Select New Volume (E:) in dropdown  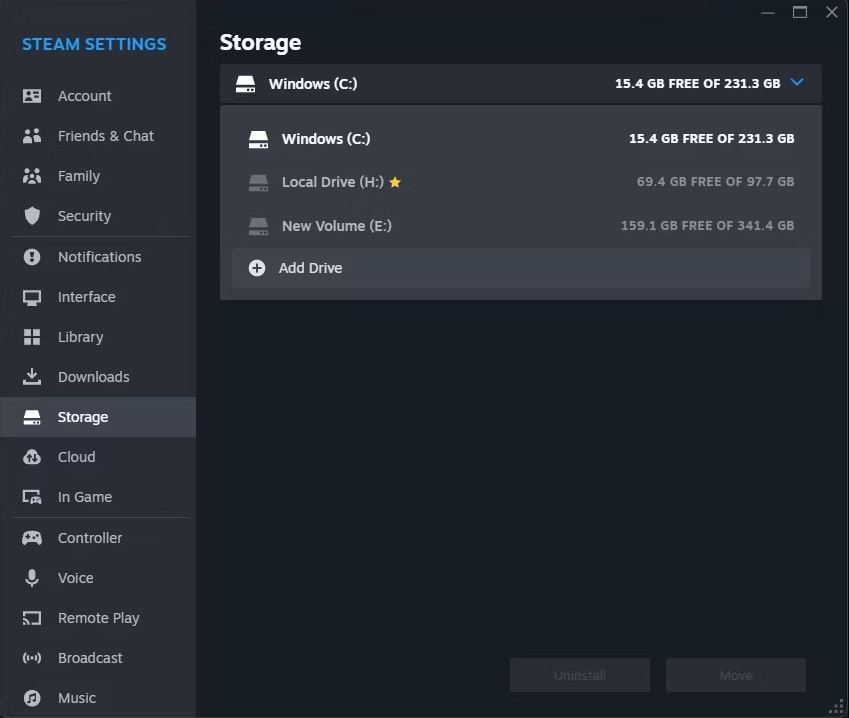pos(521,226)
